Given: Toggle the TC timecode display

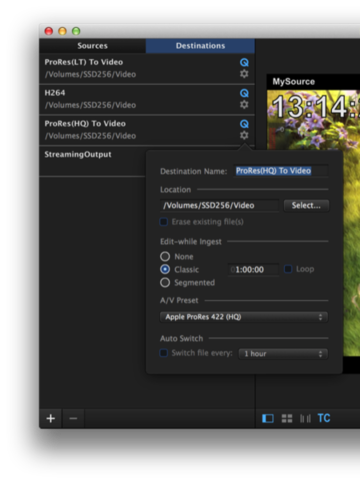Looking at the screenshot, I should tap(324, 418).
